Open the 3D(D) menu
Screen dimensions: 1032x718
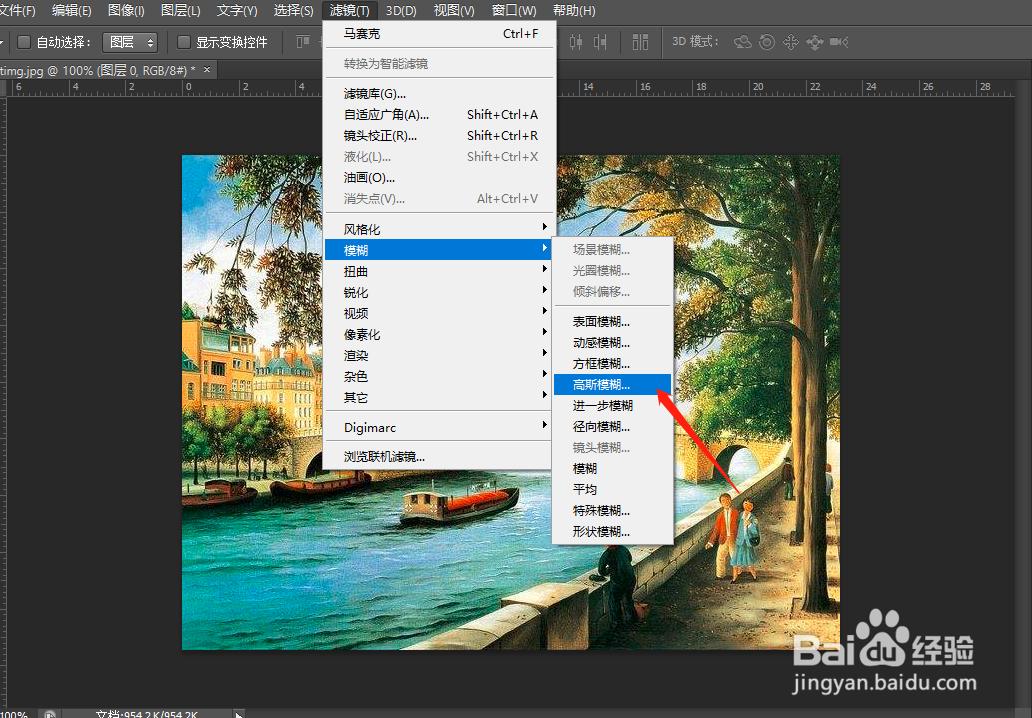[x=401, y=11]
